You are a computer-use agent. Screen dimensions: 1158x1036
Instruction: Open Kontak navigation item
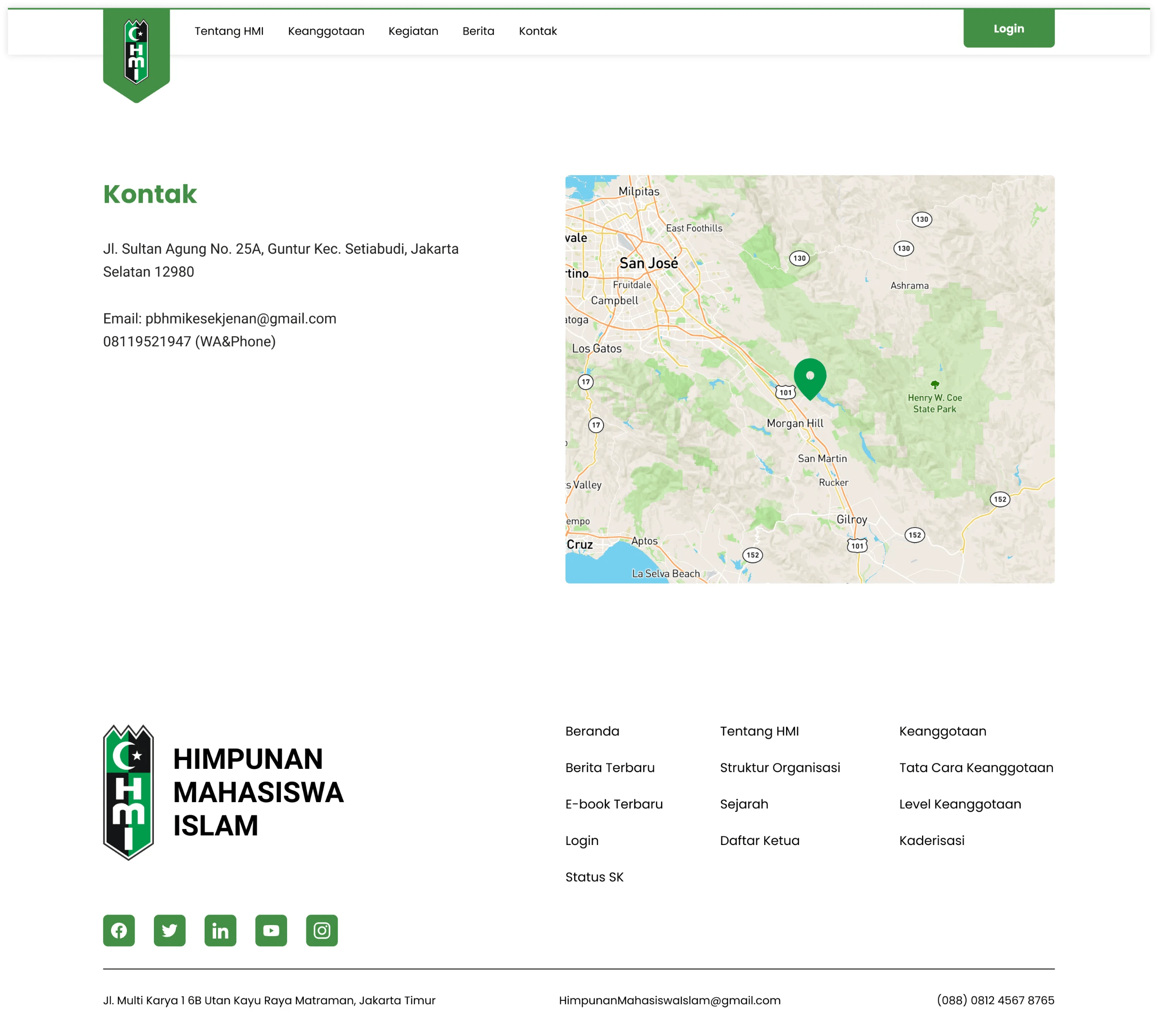(538, 31)
